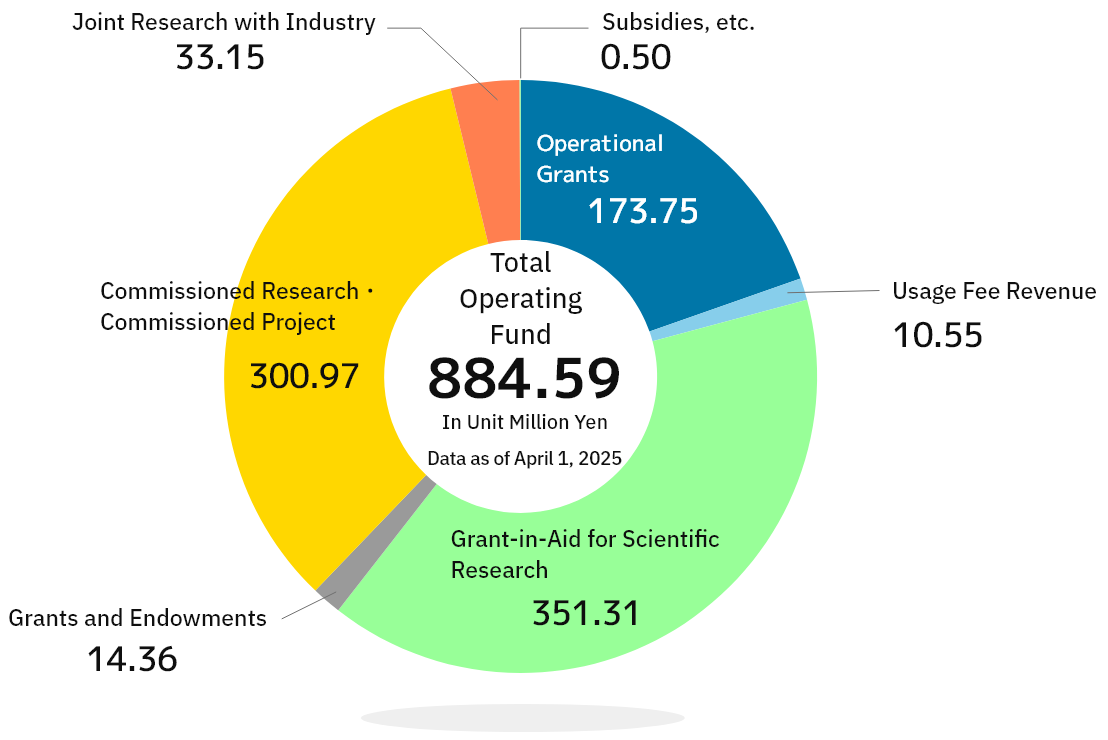The width and height of the screenshot is (1108, 740).
Task: Select "Grant-in-Aid for Scientific Research" label
Action: [x=584, y=554]
